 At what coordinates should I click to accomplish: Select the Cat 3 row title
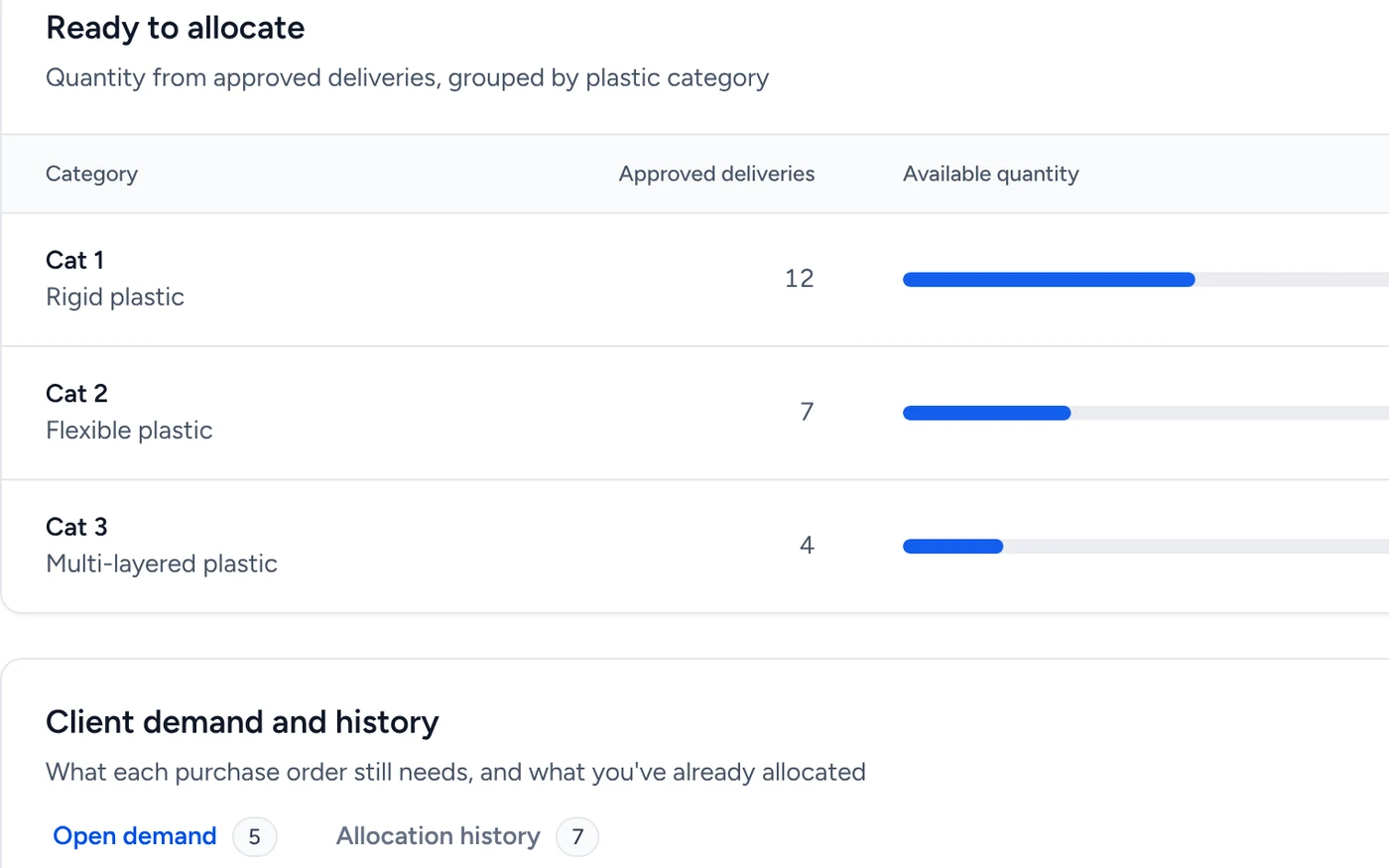point(76,527)
